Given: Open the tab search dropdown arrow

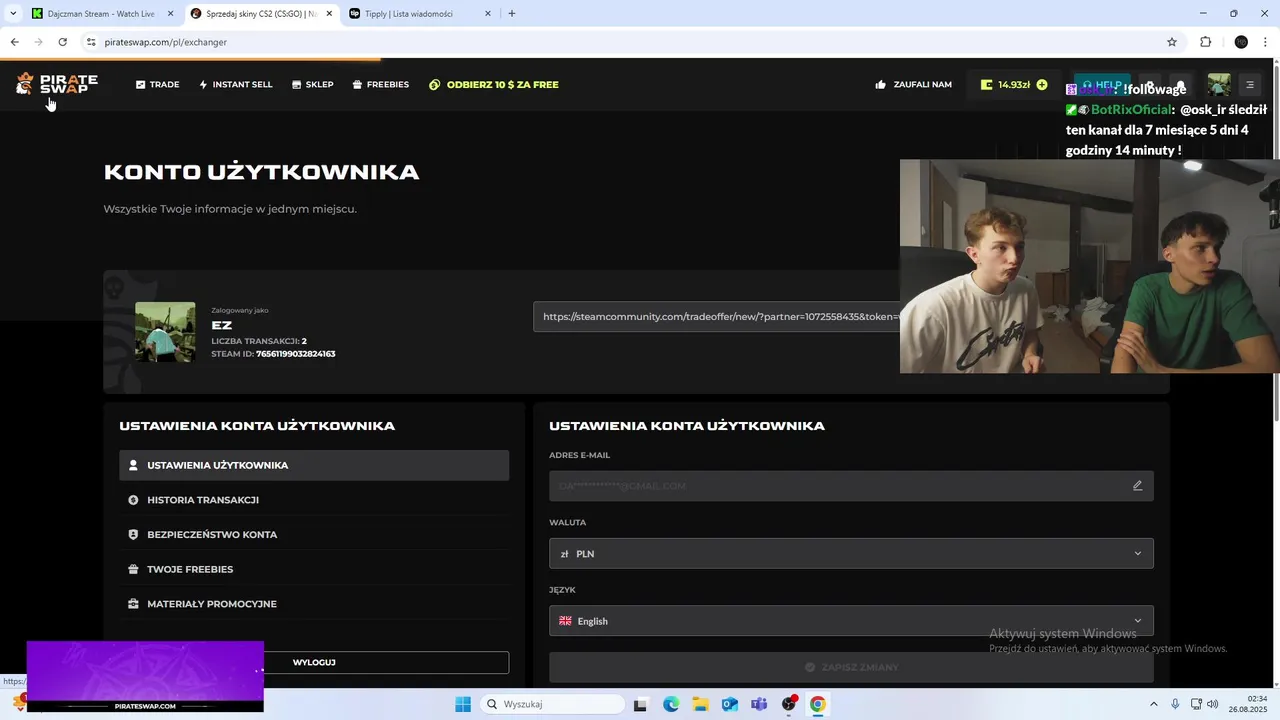Looking at the screenshot, I should pos(12,14).
